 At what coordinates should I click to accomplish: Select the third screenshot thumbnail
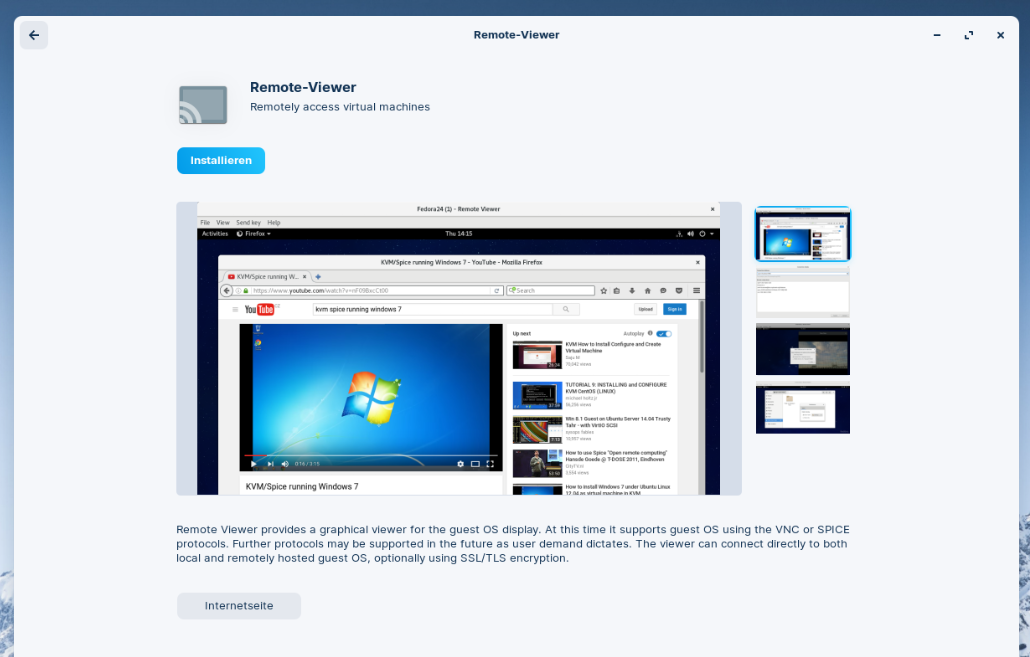(x=803, y=349)
